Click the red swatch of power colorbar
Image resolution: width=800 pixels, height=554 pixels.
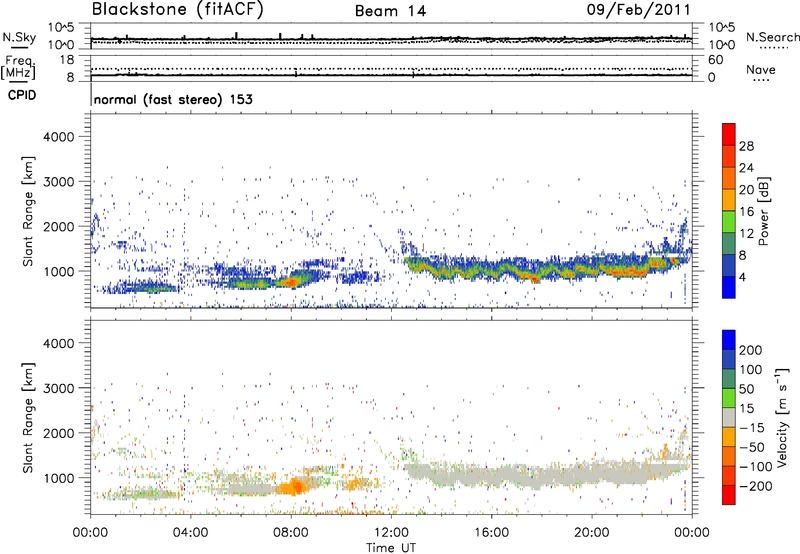click(x=728, y=134)
